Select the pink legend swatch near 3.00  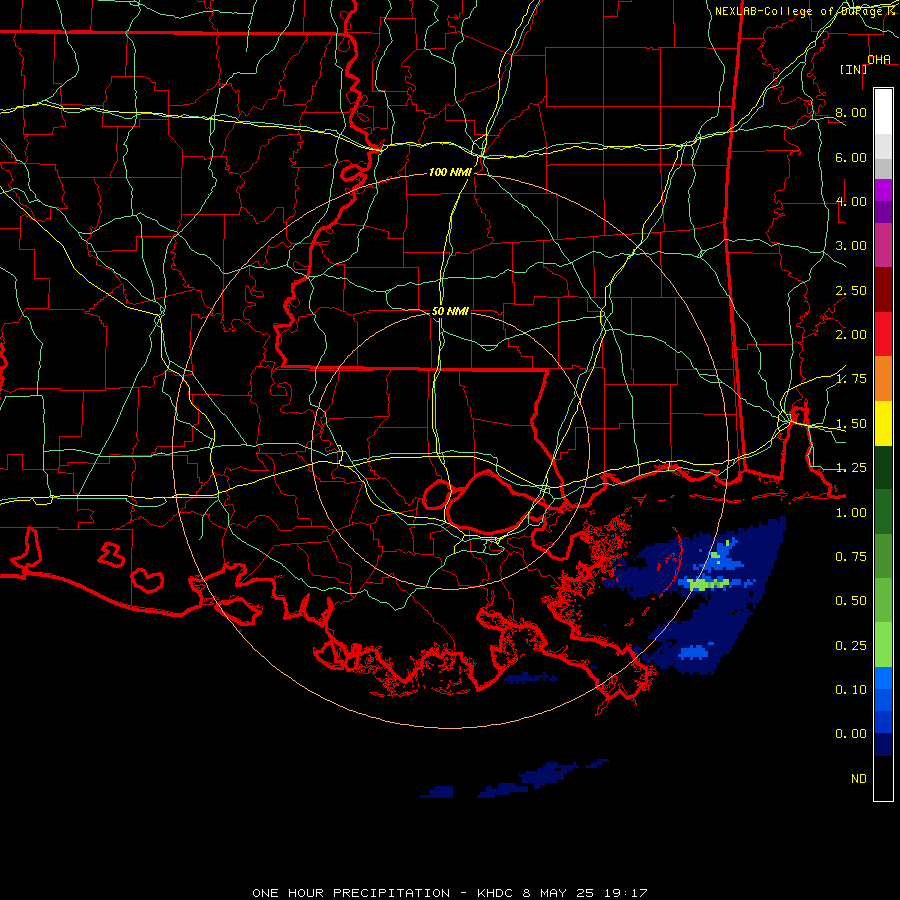(883, 245)
